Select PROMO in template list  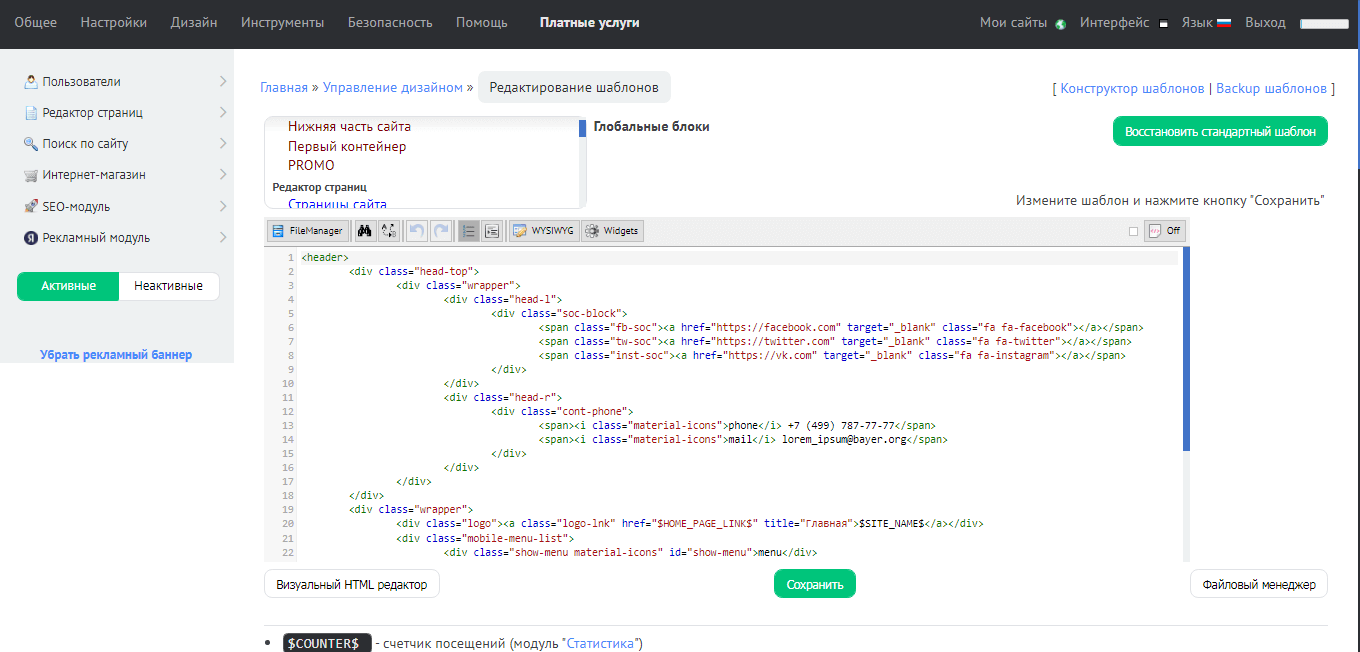311,165
